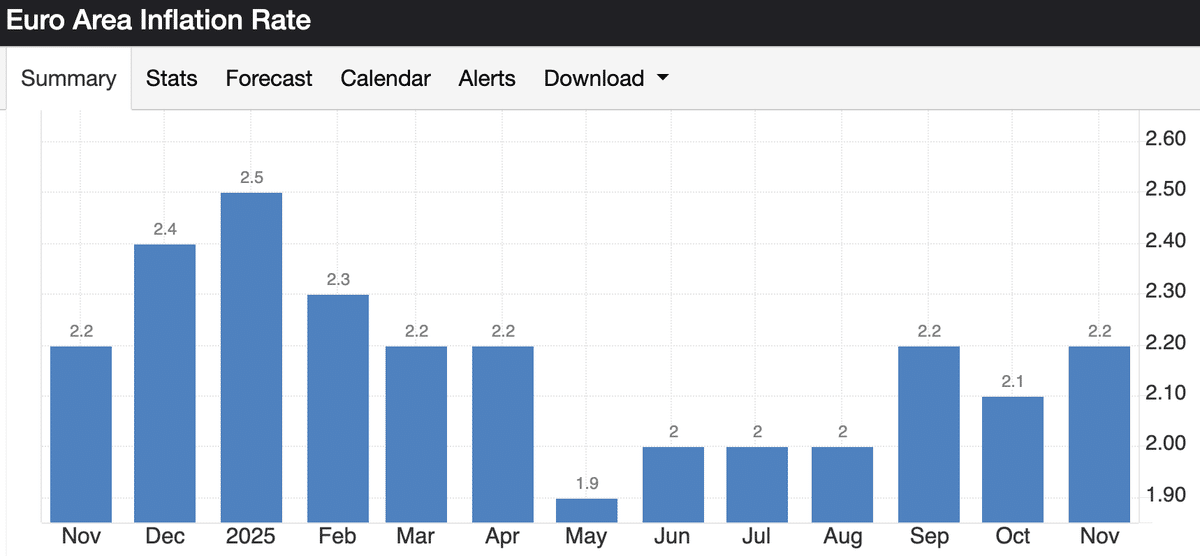Click the December bar showing 2.4
Screen dimensions: 1200x556
pos(165,383)
